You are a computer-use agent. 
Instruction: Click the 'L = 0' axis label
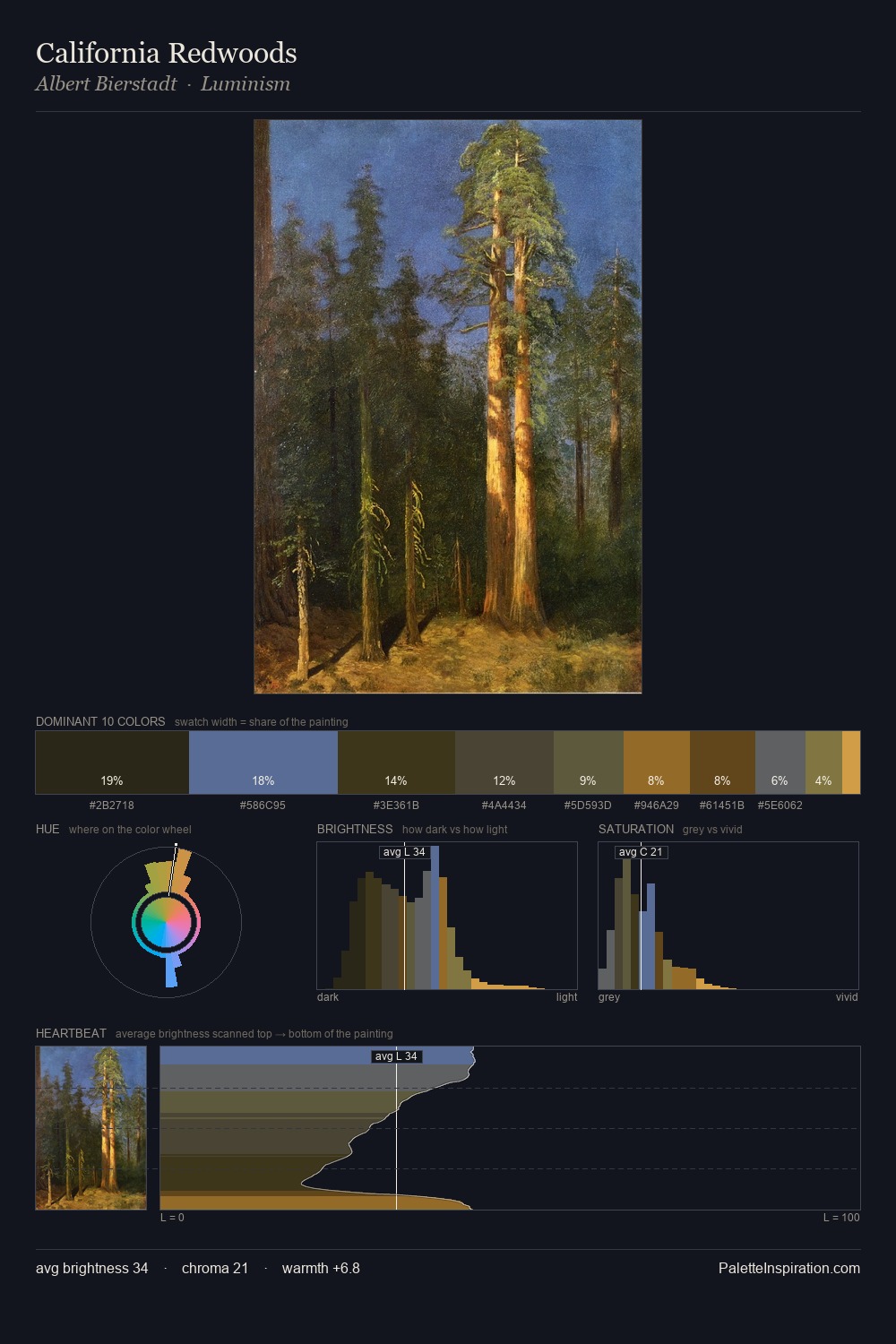pos(172,1218)
